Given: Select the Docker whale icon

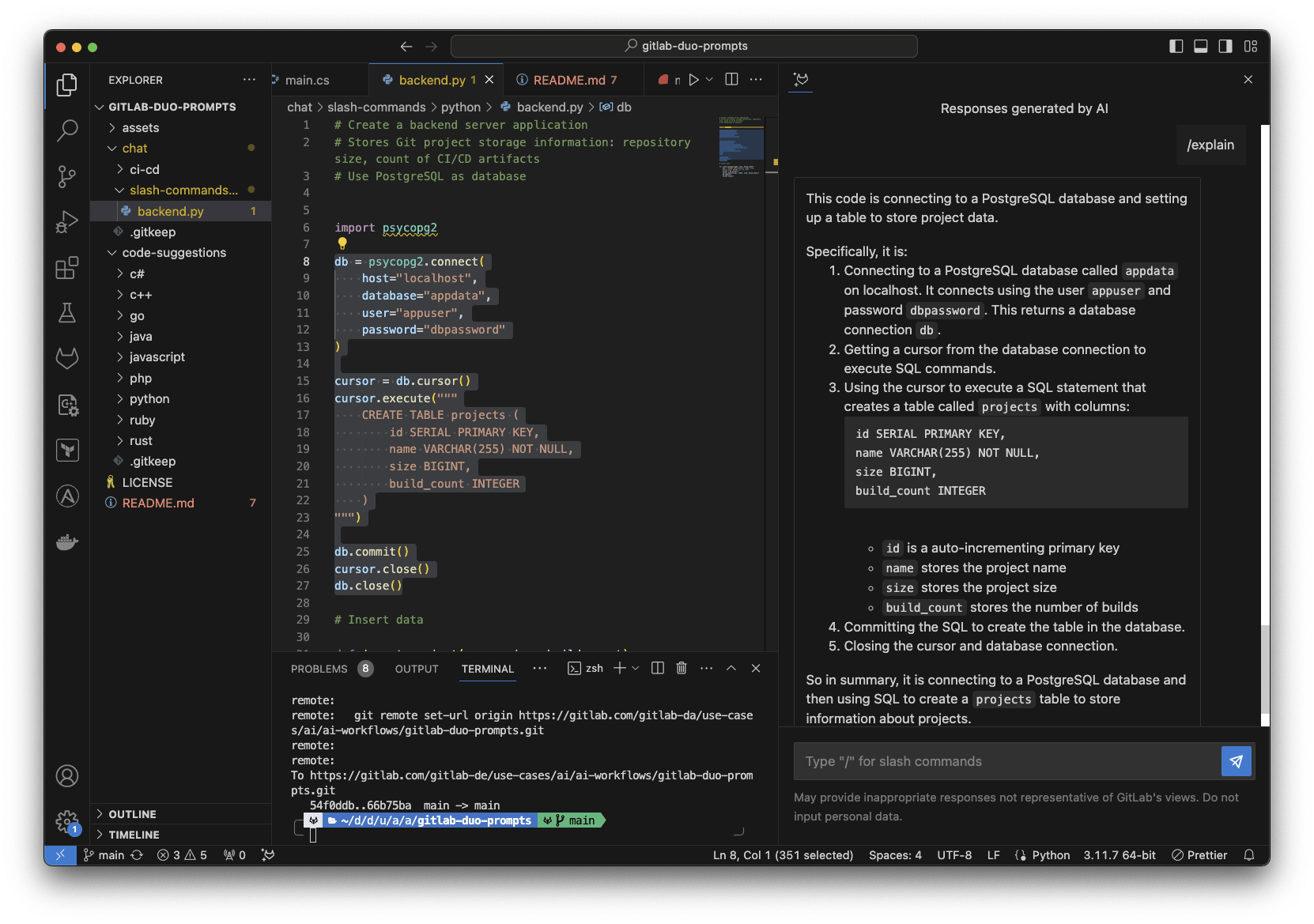Looking at the screenshot, I should pyautogui.click(x=67, y=541).
